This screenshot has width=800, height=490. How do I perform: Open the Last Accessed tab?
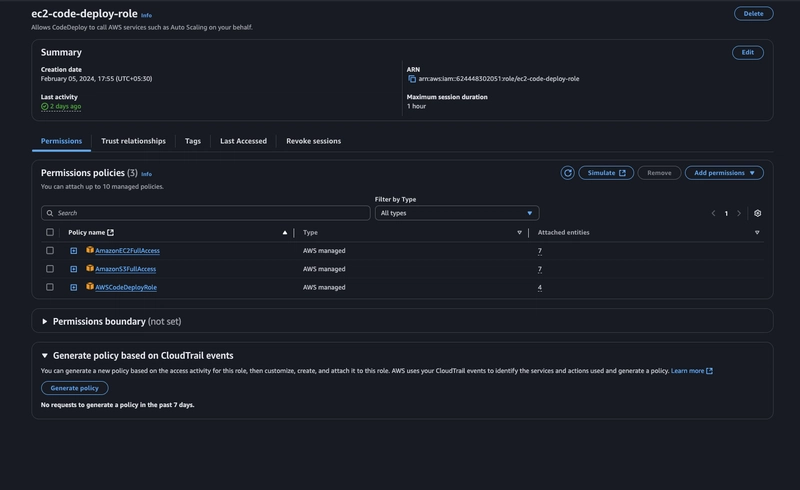click(243, 141)
